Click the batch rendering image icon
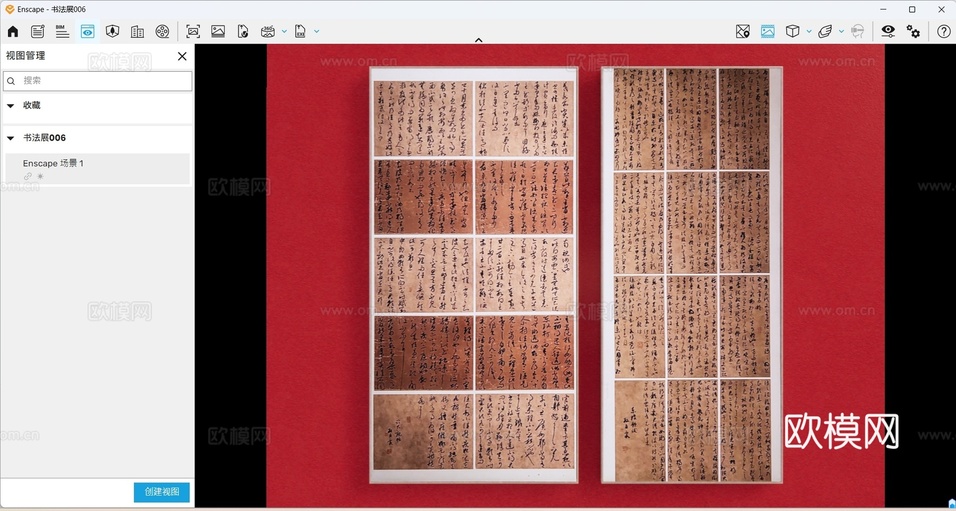 [x=218, y=32]
